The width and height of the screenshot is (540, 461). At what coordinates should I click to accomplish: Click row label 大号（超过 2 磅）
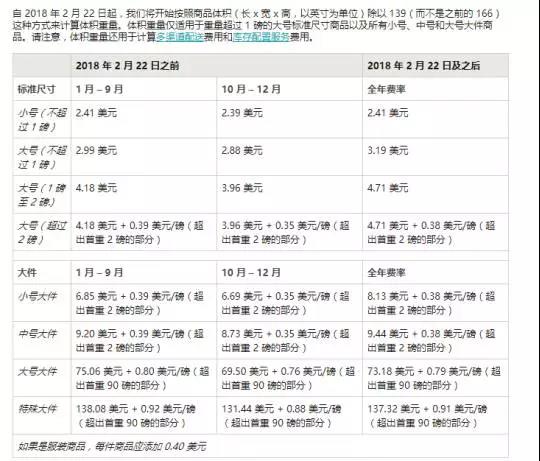click(42, 232)
